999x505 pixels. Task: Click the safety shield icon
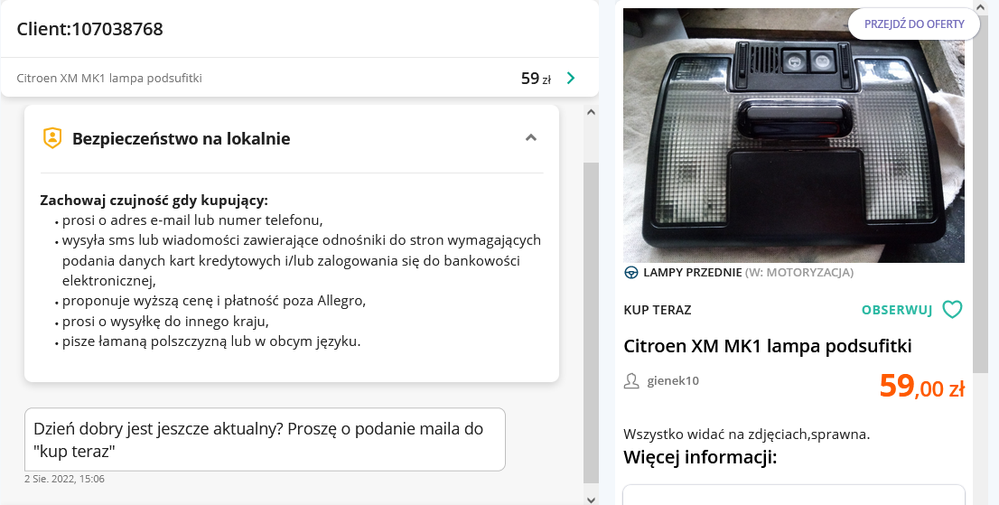[x=52, y=138]
